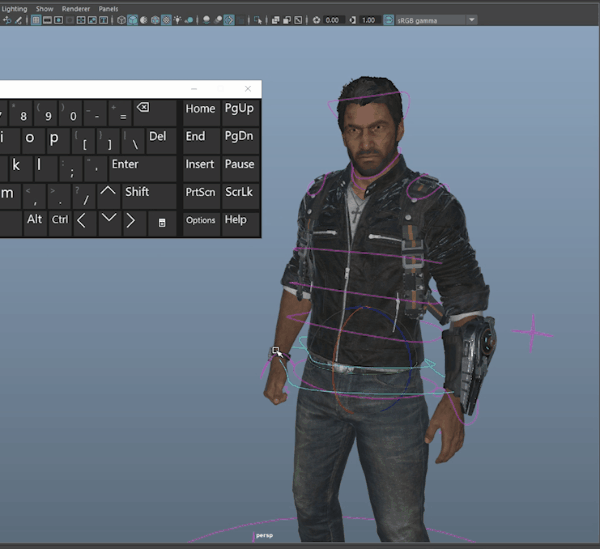Click Screen Space Ambient Occlusion icon

(206, 20)
